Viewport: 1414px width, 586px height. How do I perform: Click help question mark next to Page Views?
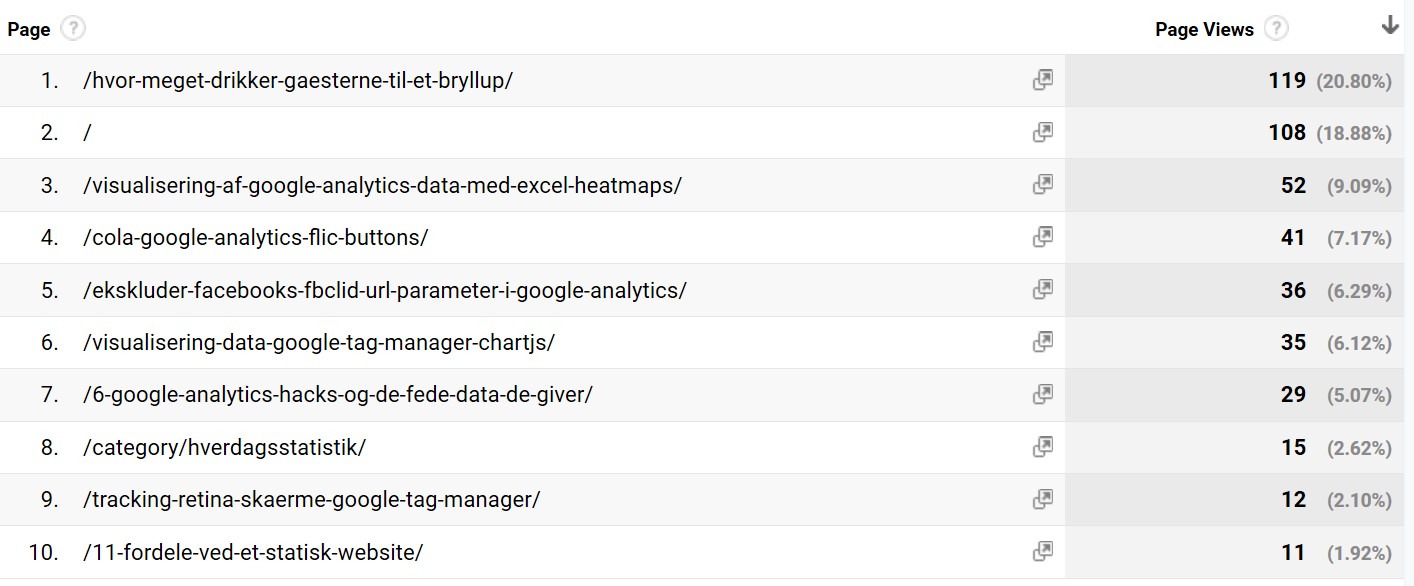pyautogui.click(x=1276, y=29)
